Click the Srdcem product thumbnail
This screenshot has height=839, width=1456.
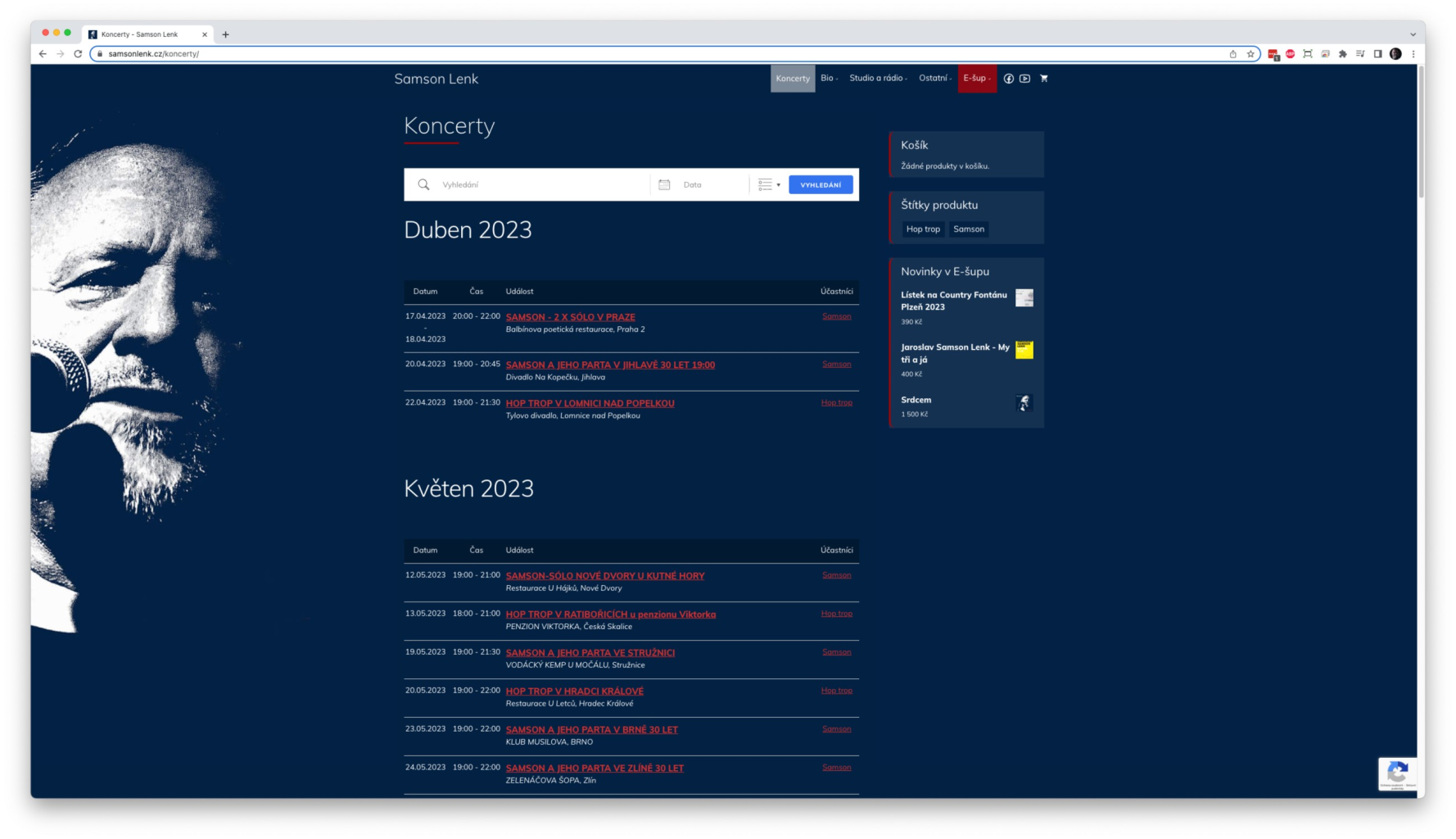click(x=1024, y=402)
